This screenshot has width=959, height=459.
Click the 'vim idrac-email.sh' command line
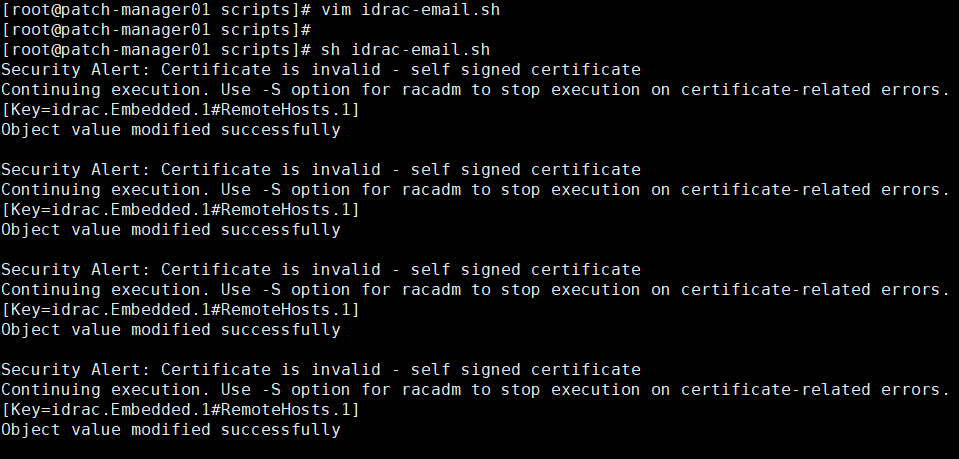coord(250,10)
